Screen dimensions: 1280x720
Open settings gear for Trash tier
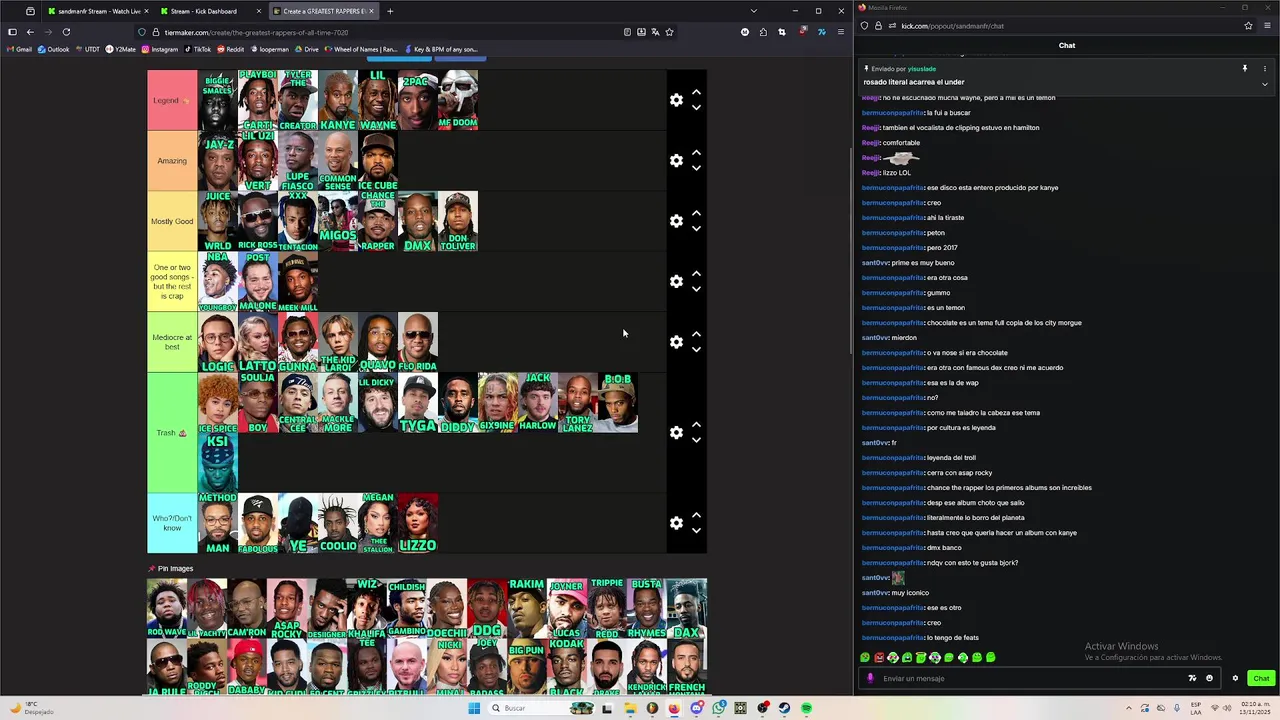676,433
